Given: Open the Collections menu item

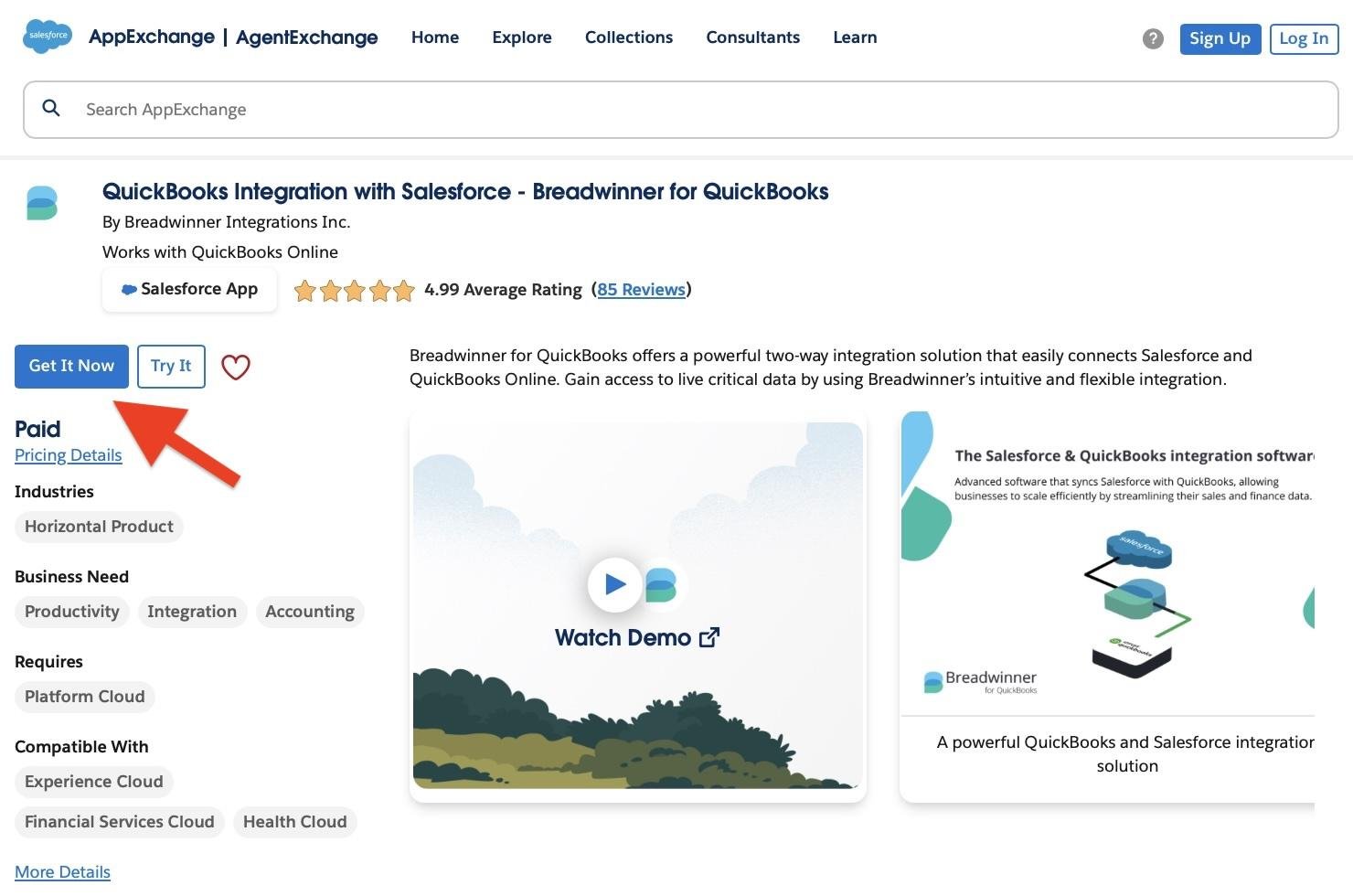Looking at the screenshot, I should (x=629, y=37).
